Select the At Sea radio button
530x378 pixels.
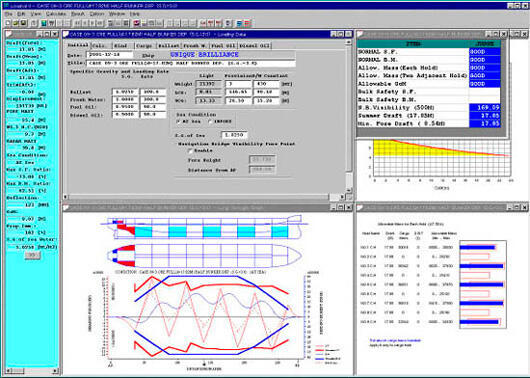(178, 121)
